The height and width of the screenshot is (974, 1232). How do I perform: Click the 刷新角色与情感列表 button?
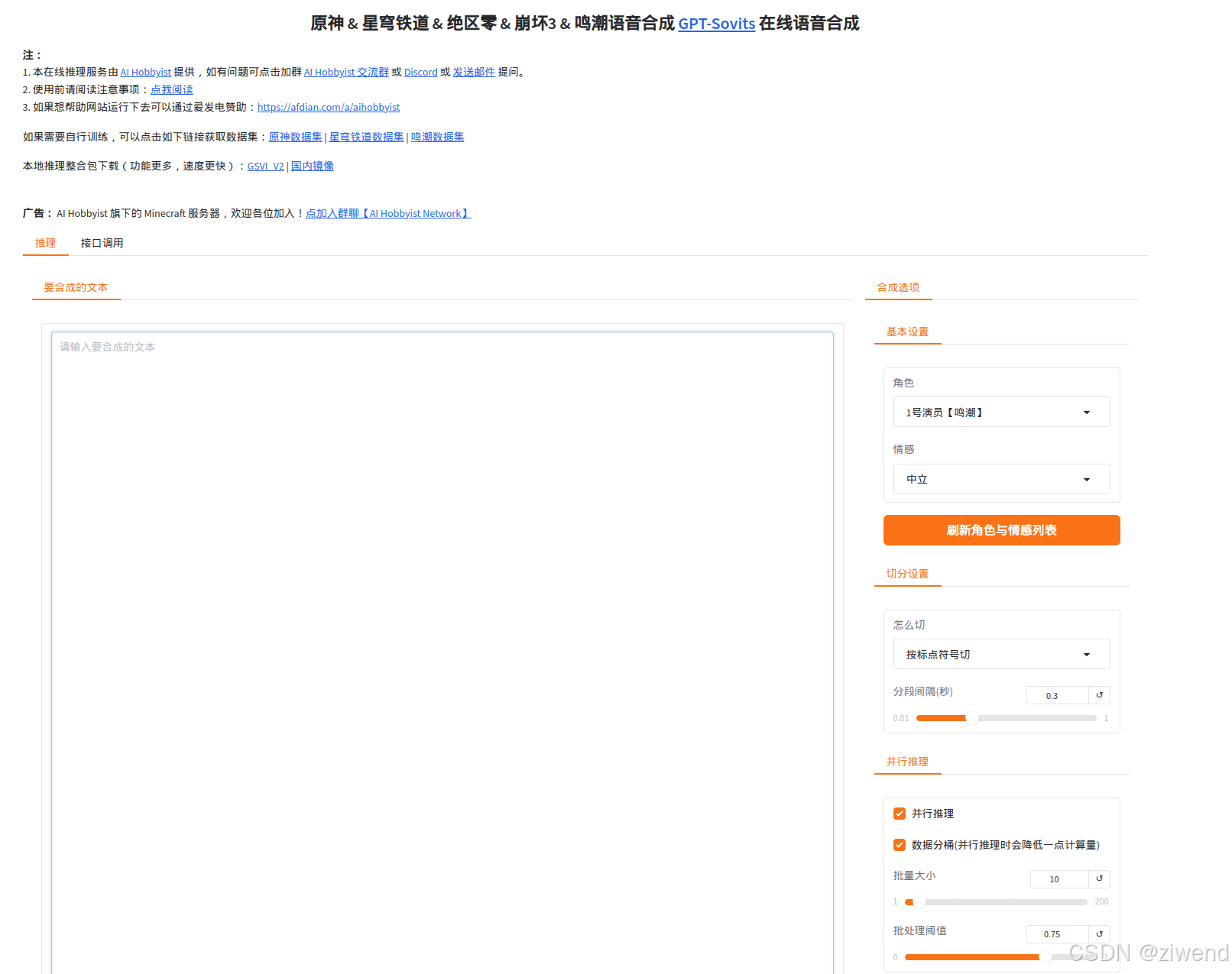[1001, 530]
